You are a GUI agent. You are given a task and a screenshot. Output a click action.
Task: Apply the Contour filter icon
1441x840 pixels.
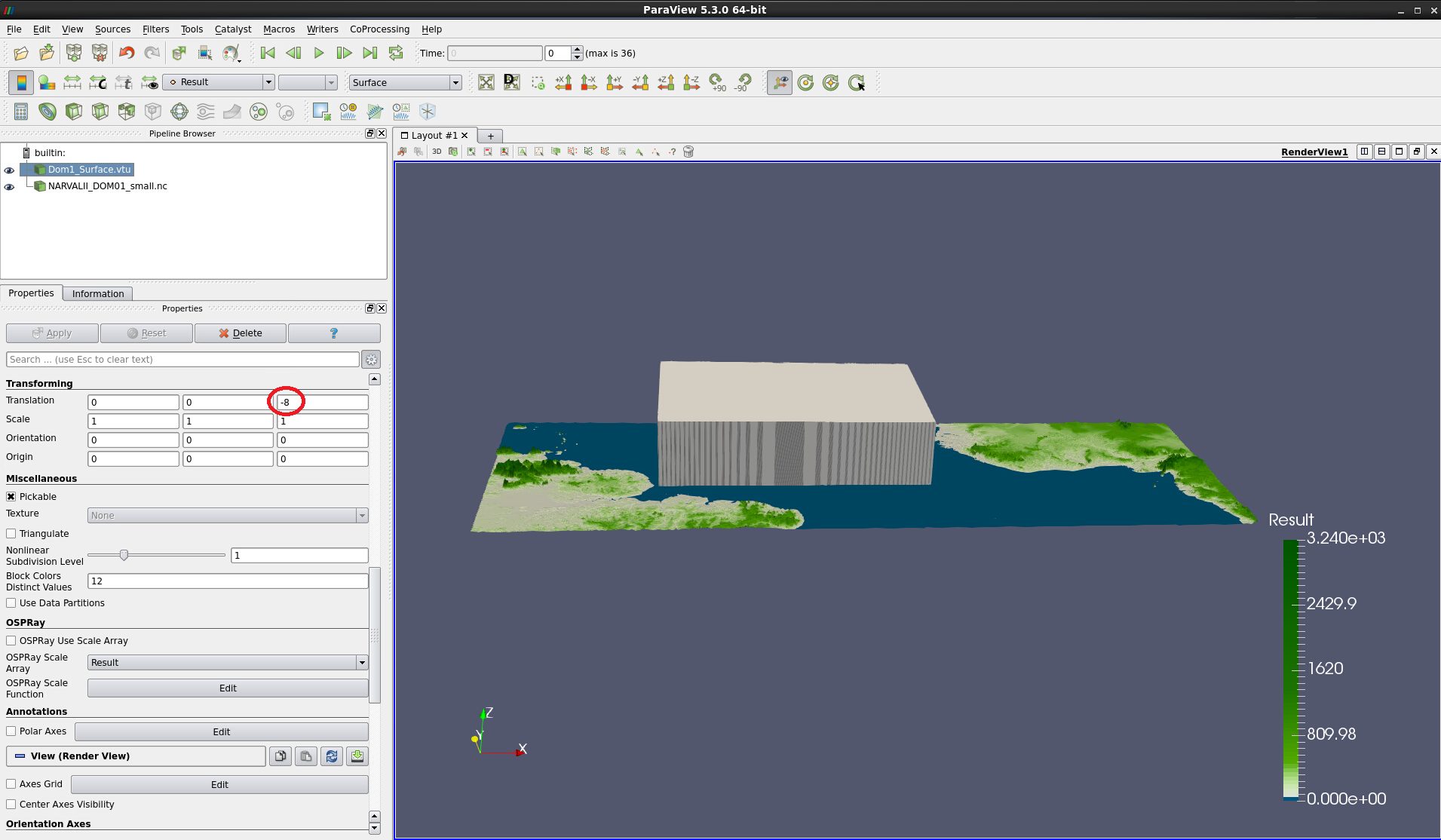(x=48, y=112)
